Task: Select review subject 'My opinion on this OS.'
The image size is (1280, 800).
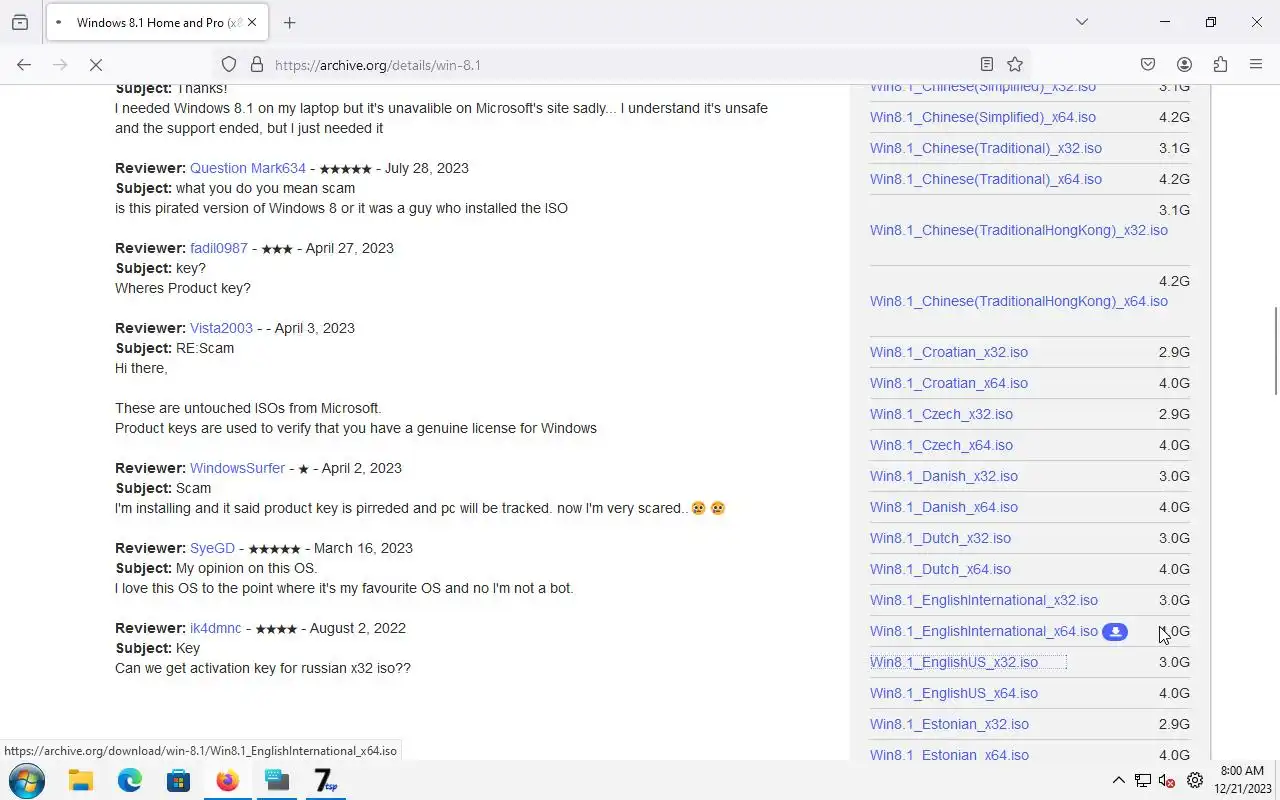Action: coord(246,568)
